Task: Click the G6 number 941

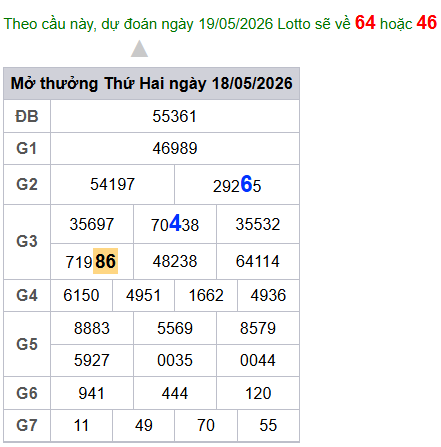Action: point(92,393)
